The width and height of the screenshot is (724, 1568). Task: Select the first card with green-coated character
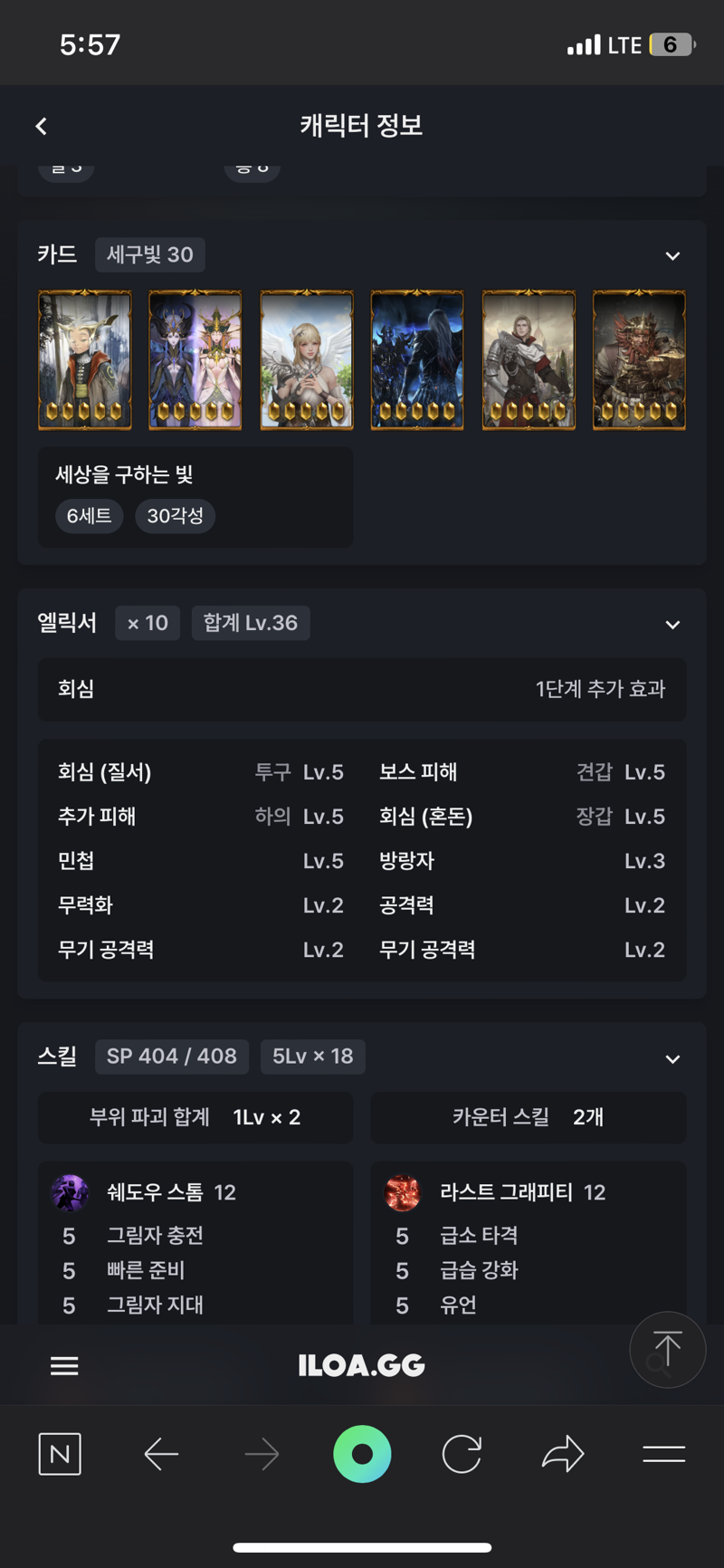tap(85, 359)
